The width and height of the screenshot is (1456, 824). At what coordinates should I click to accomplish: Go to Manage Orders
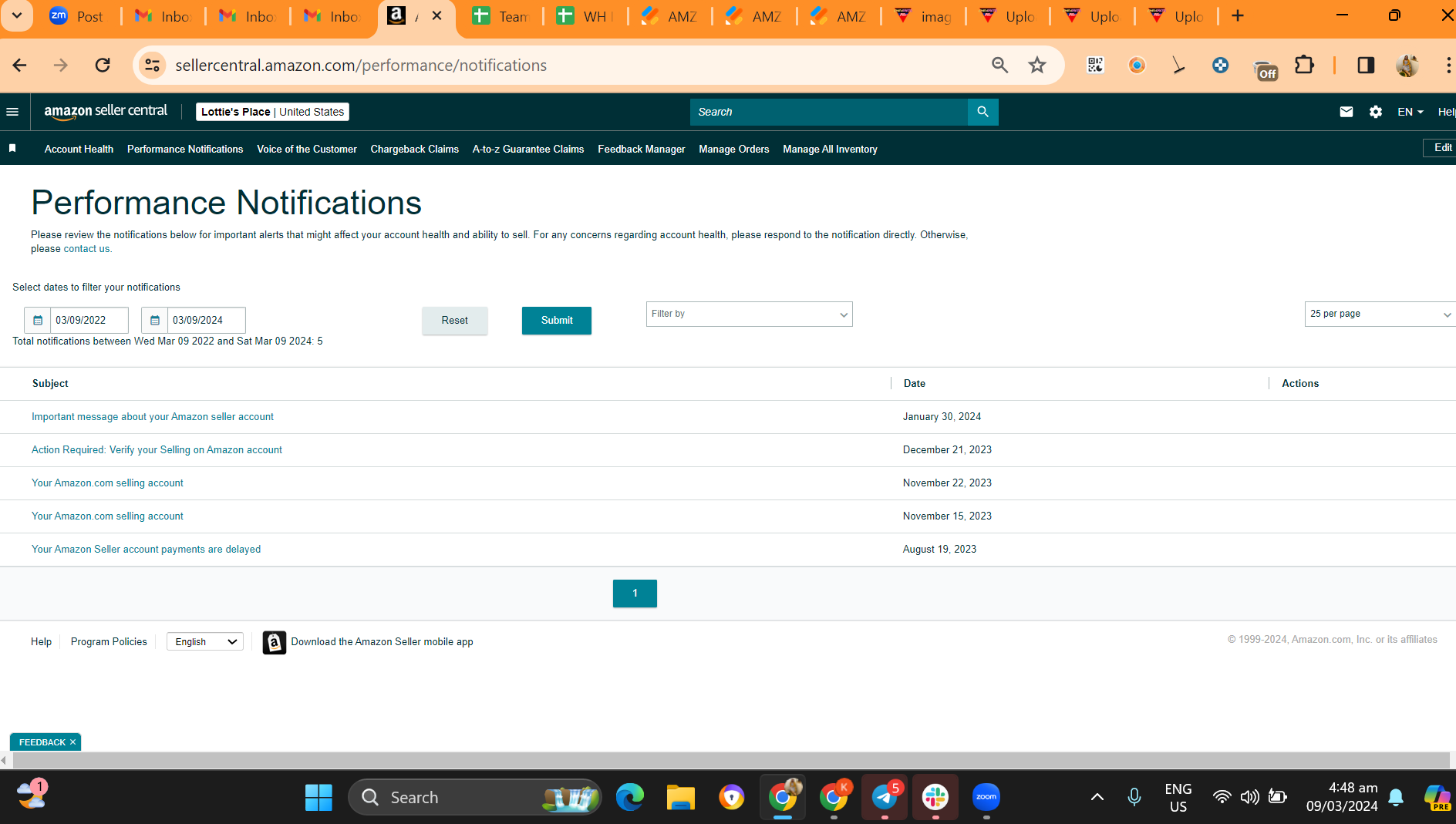[733, 149]
